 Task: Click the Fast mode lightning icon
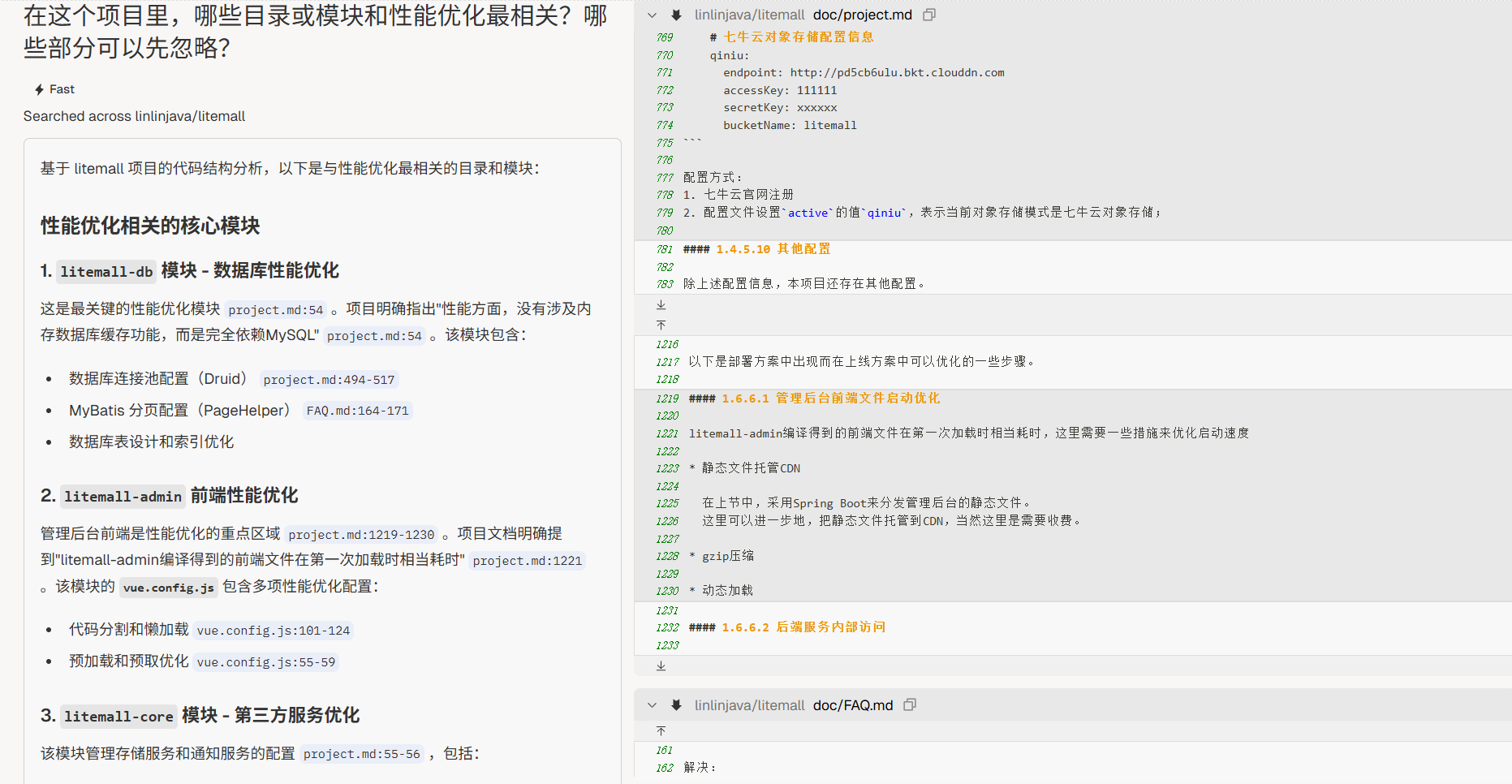(39, 89)
